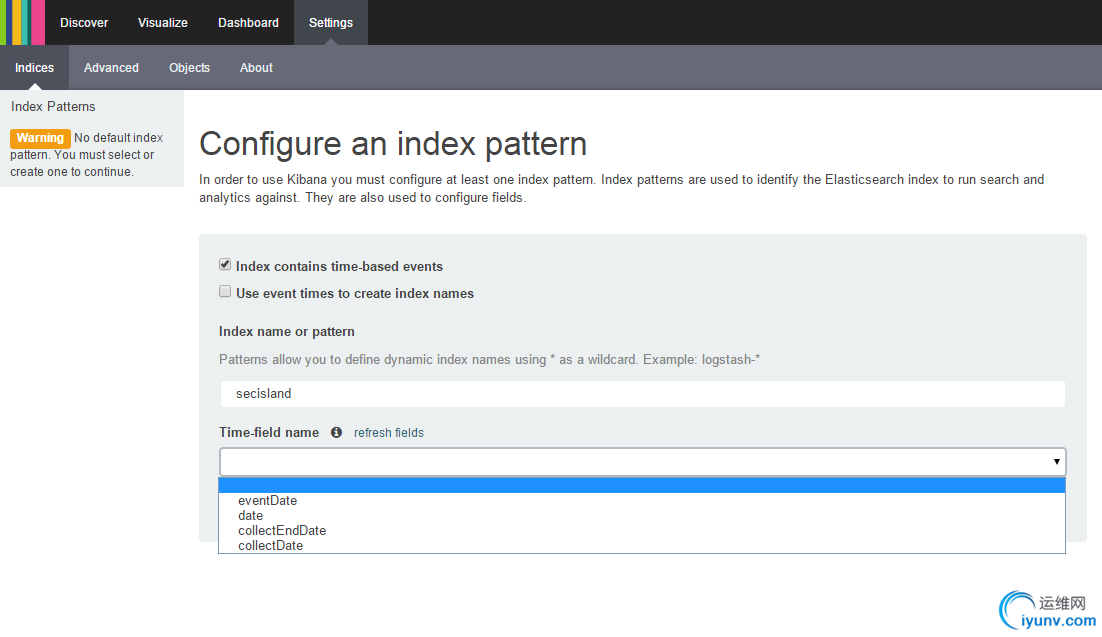
Task: Open the Advanced settings subtab
Action: 111,68
